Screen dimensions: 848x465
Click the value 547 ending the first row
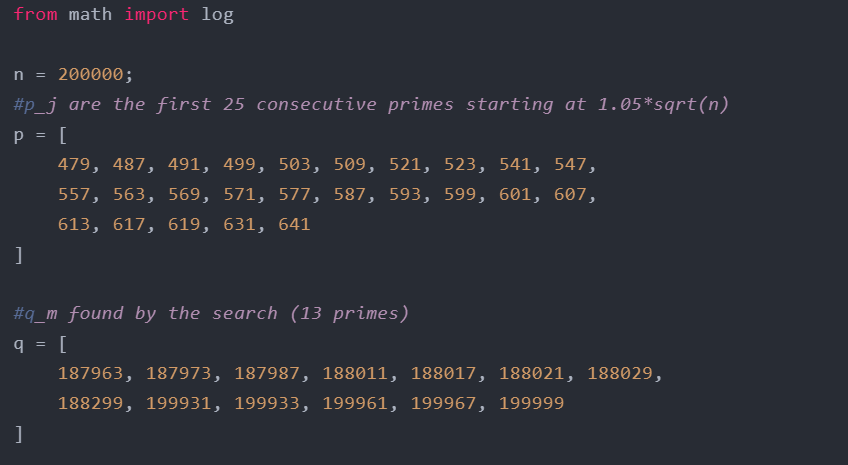point(576,165)
